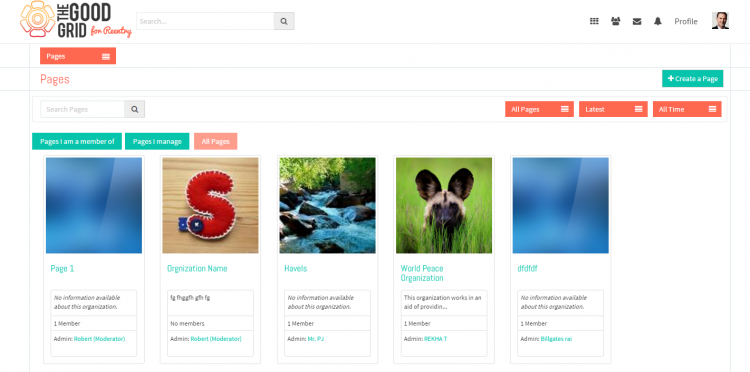Open the Havels title link

[296, 268]
